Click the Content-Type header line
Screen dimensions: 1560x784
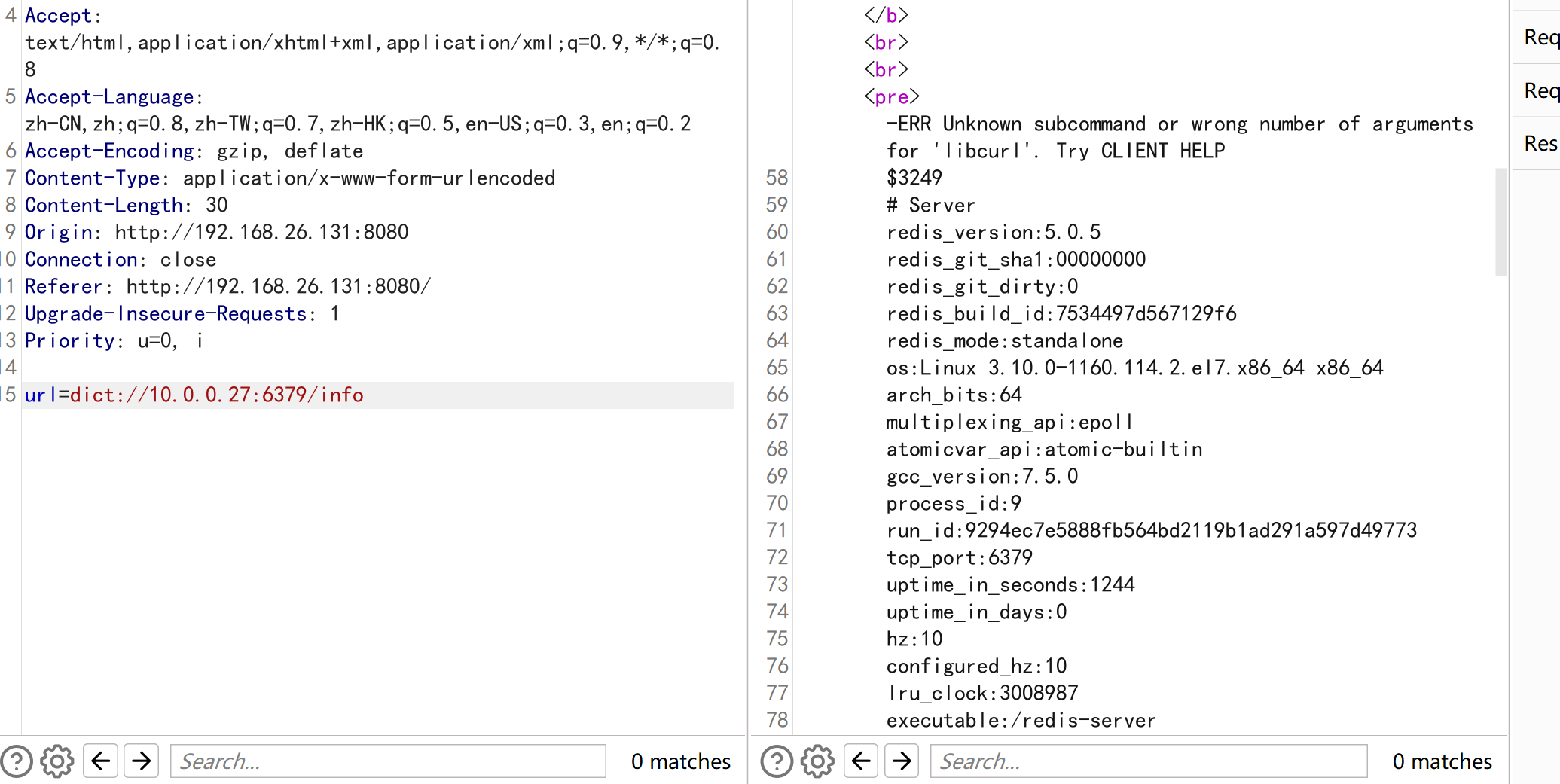coord(290,178)
